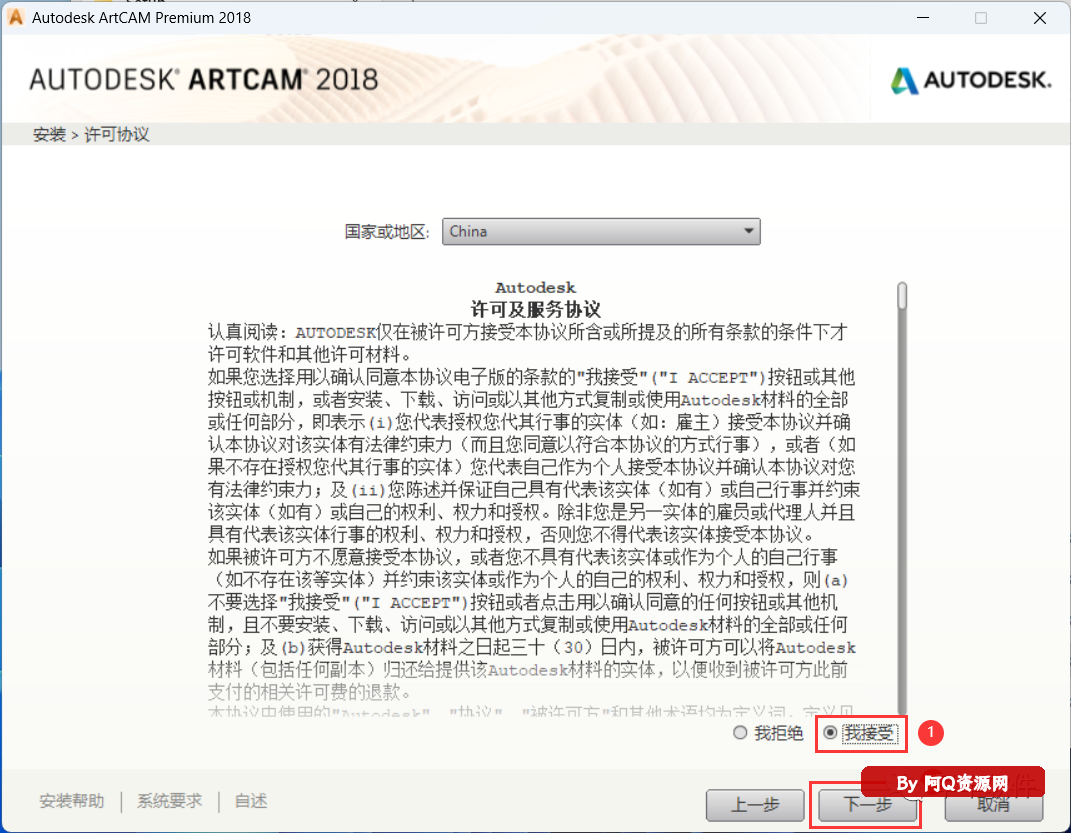This screenshot has height=833, width=1071.
Task: Click the Autodesk ArtCAM Premium 2018 window title
Action: [141, 18]
